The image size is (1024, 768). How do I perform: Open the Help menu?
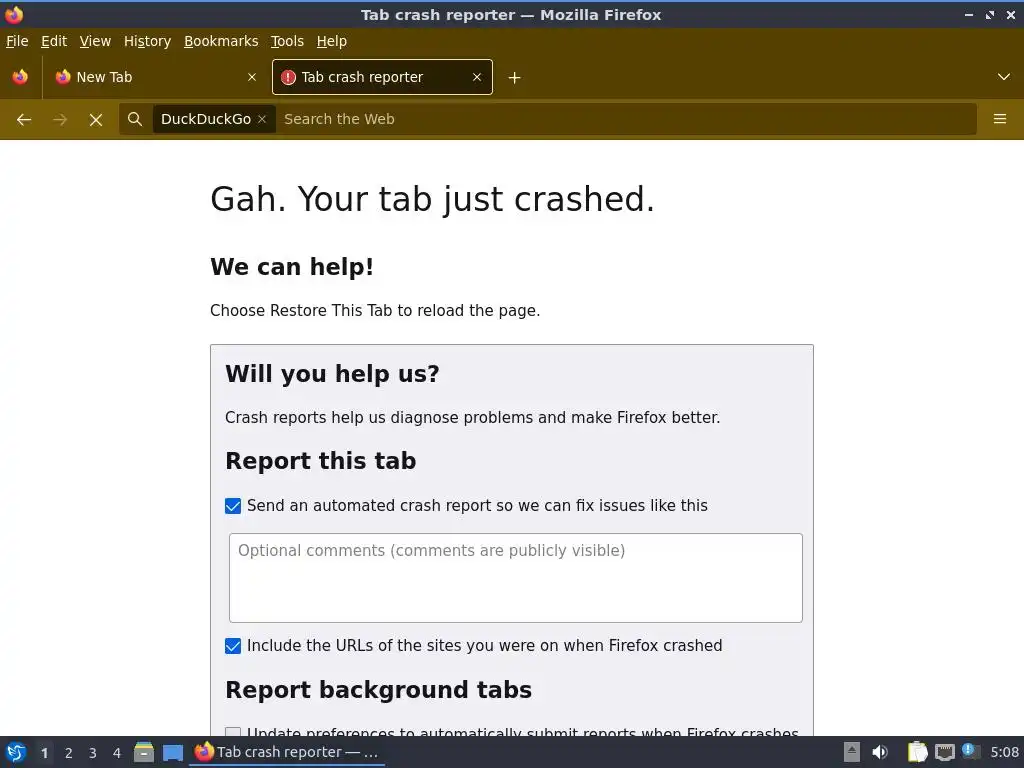point(332,41)
